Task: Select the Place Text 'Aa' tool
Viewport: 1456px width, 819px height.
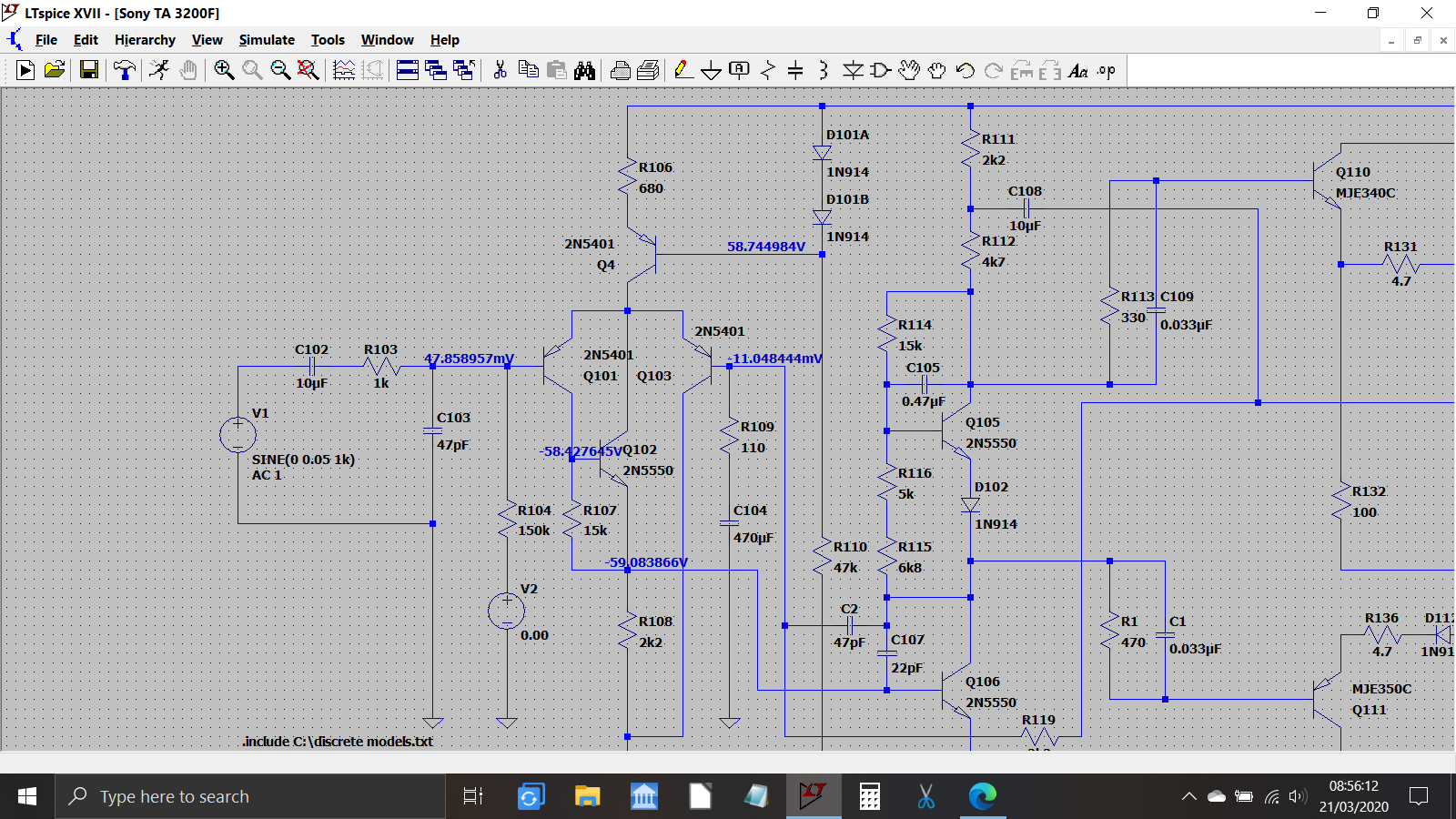Action: click(1078, 70)
